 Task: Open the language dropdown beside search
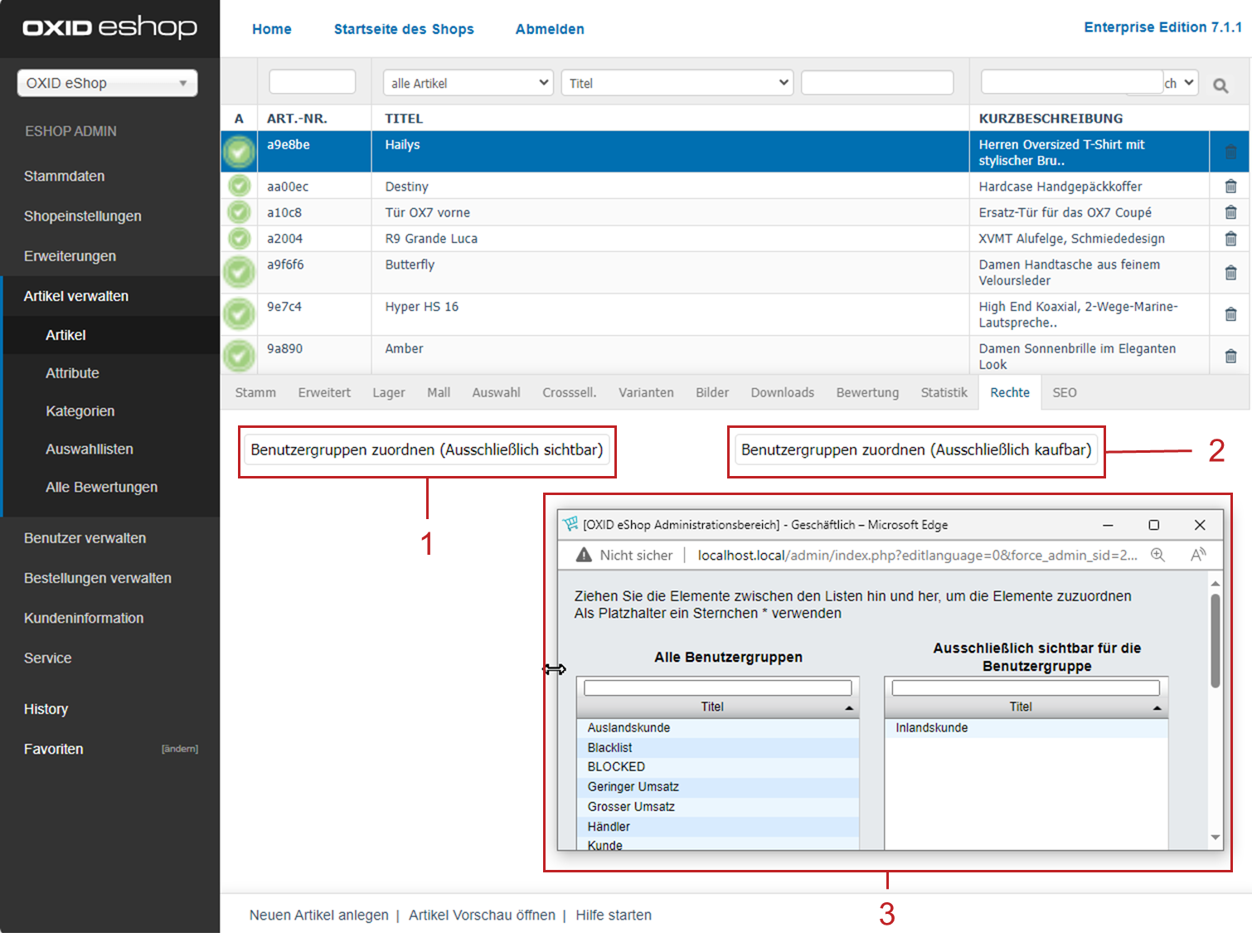pos(1181,83)
